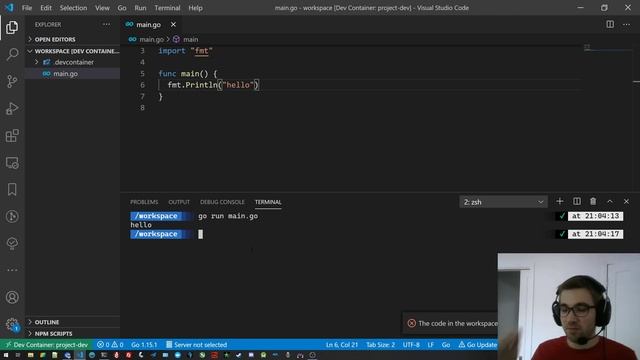Click the main symbol in breadcrumb
Screen dimensions: 640x360
tap(191, 39)
